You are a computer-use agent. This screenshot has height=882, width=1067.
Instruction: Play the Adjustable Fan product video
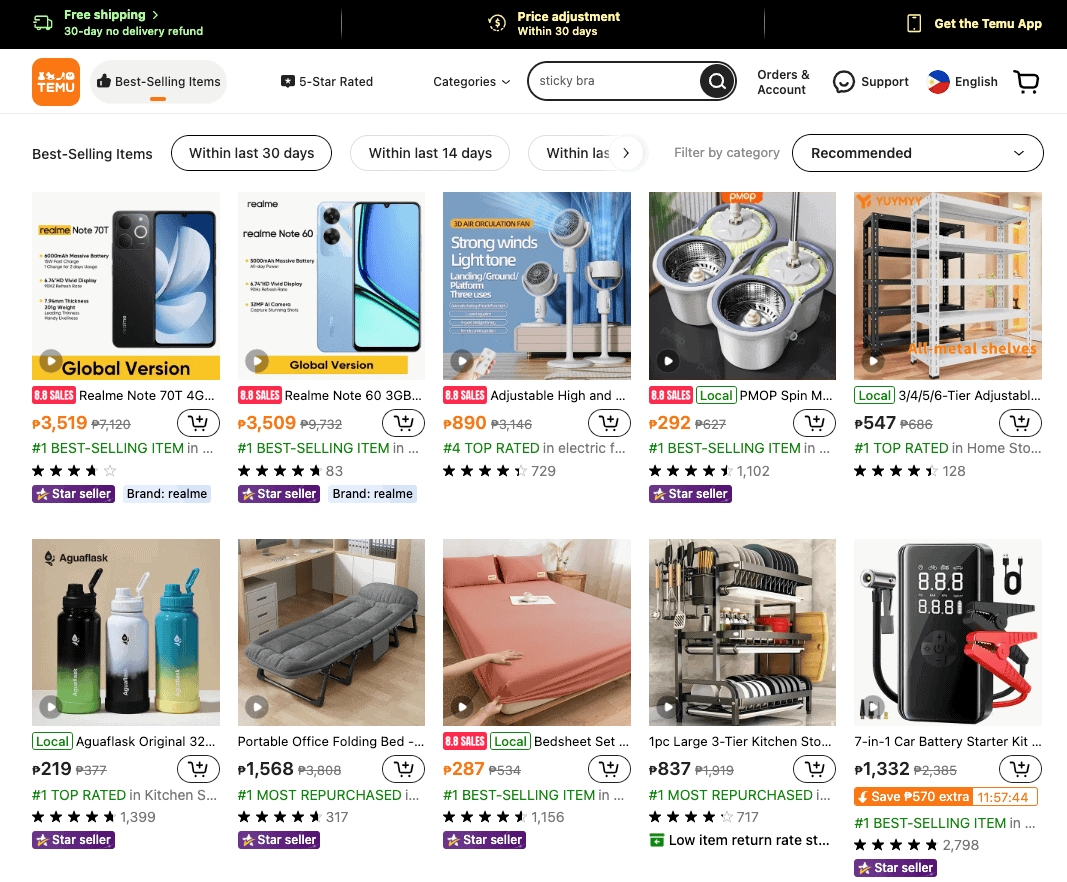tap(462, 361)
